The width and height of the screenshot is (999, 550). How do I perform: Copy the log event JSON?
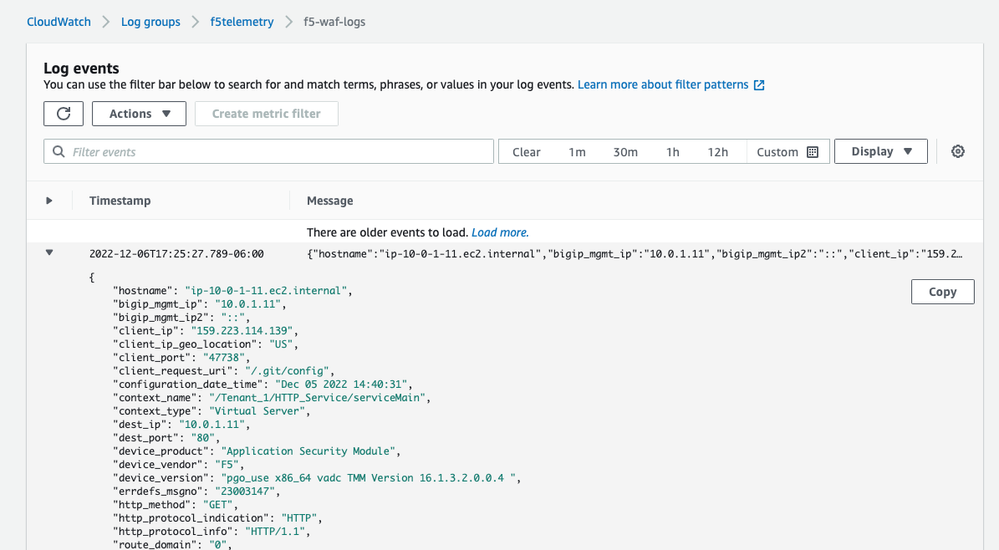click(942, 292)
